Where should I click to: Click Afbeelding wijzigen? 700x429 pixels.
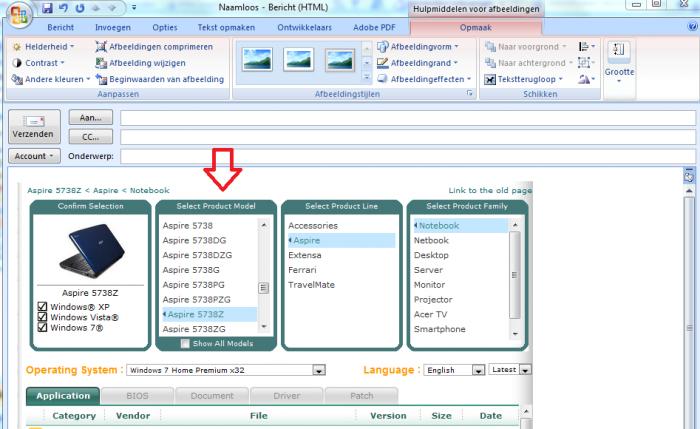coord(141,63)
